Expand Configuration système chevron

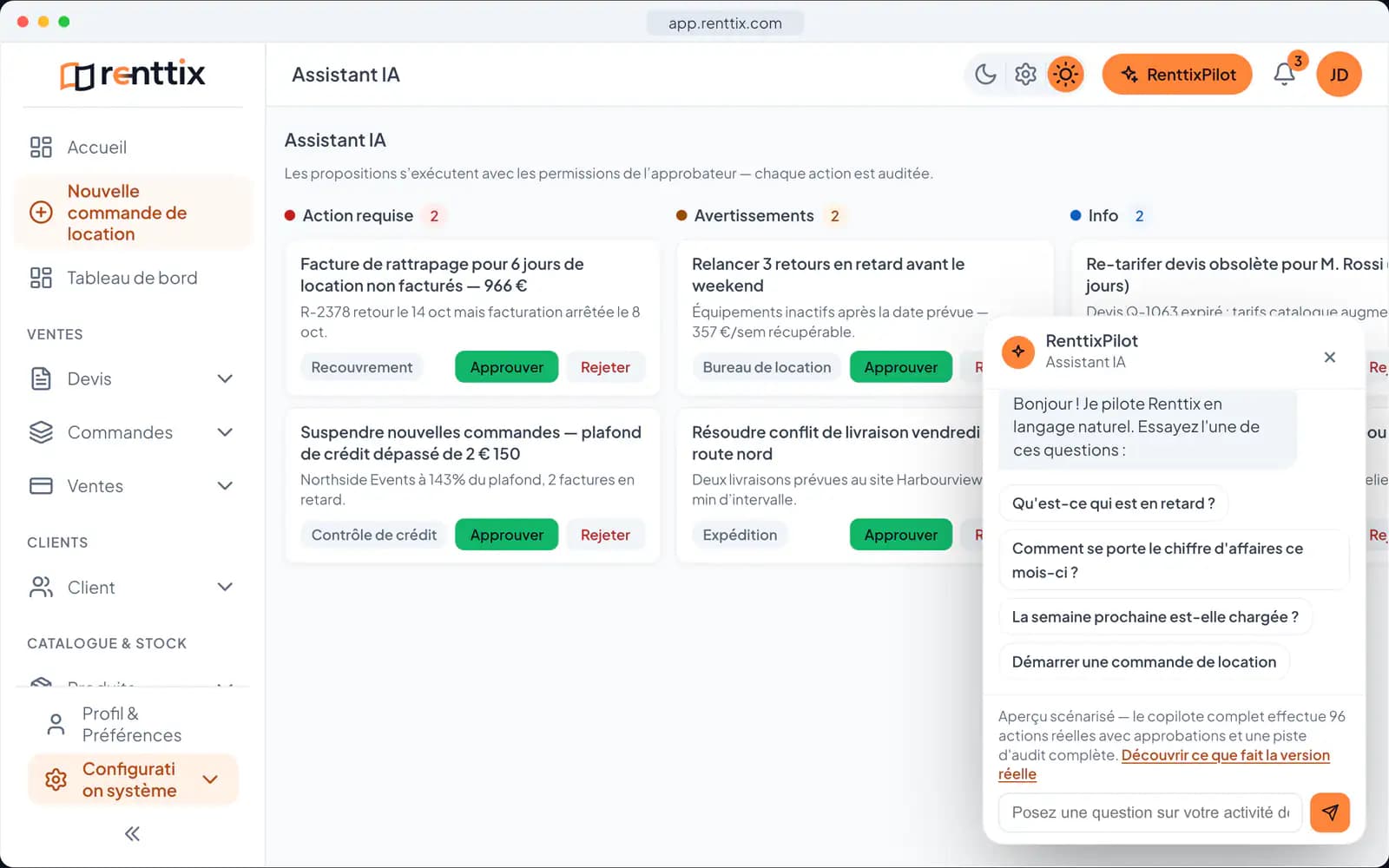[210, 779]
